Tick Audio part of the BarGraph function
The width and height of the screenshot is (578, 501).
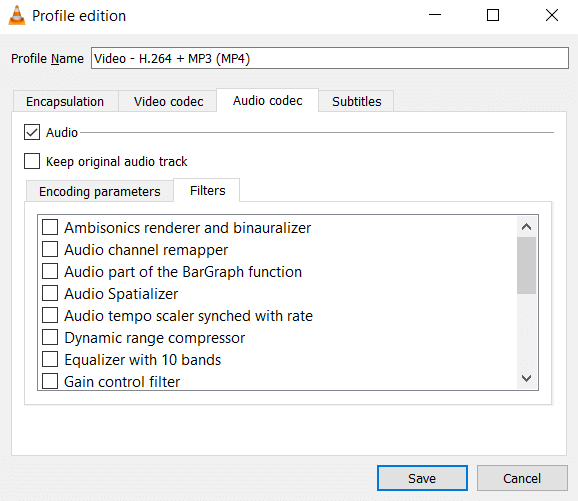click(50, 271)
